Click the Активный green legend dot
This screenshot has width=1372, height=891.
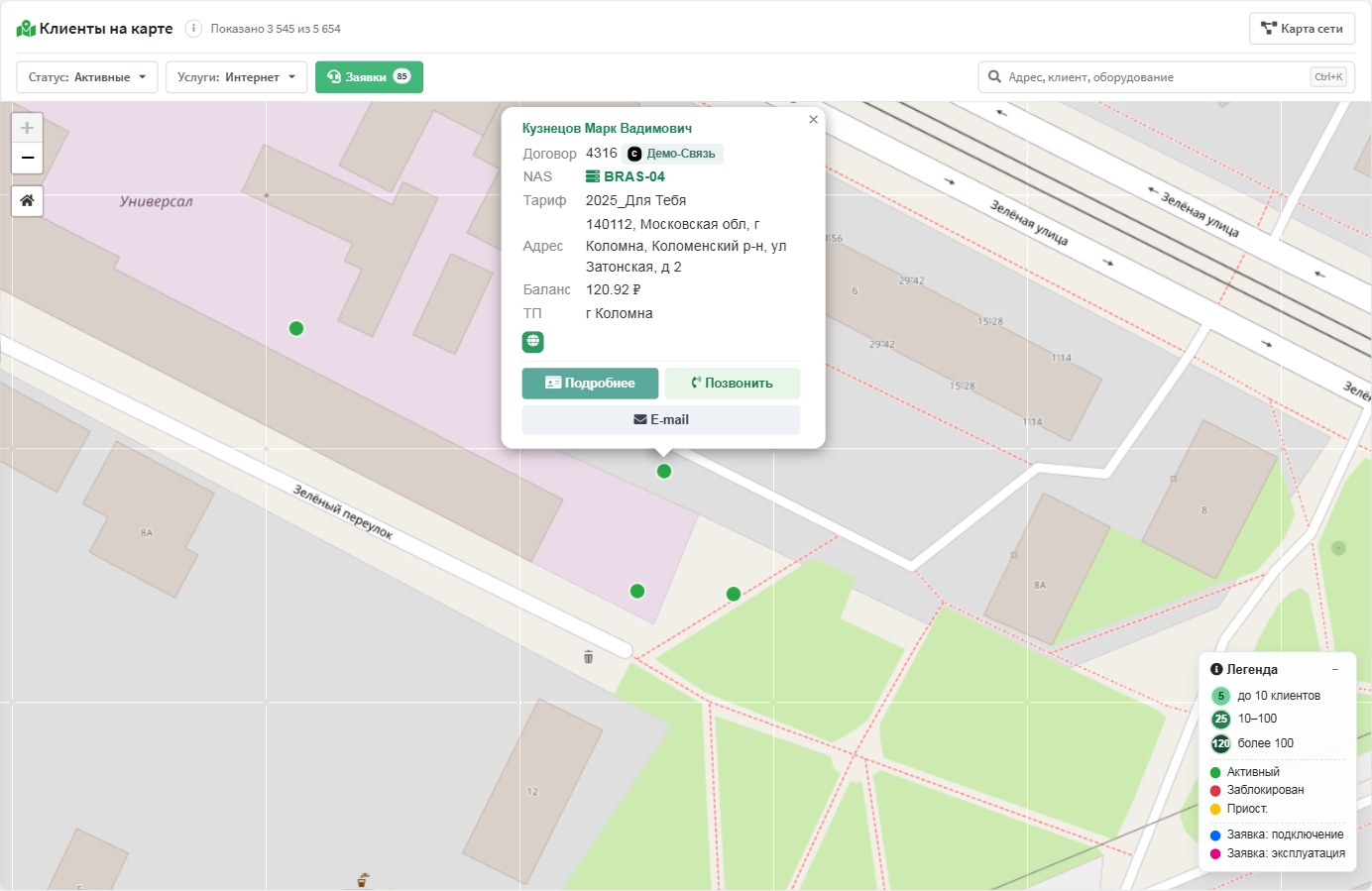(x=1215, y=773)
